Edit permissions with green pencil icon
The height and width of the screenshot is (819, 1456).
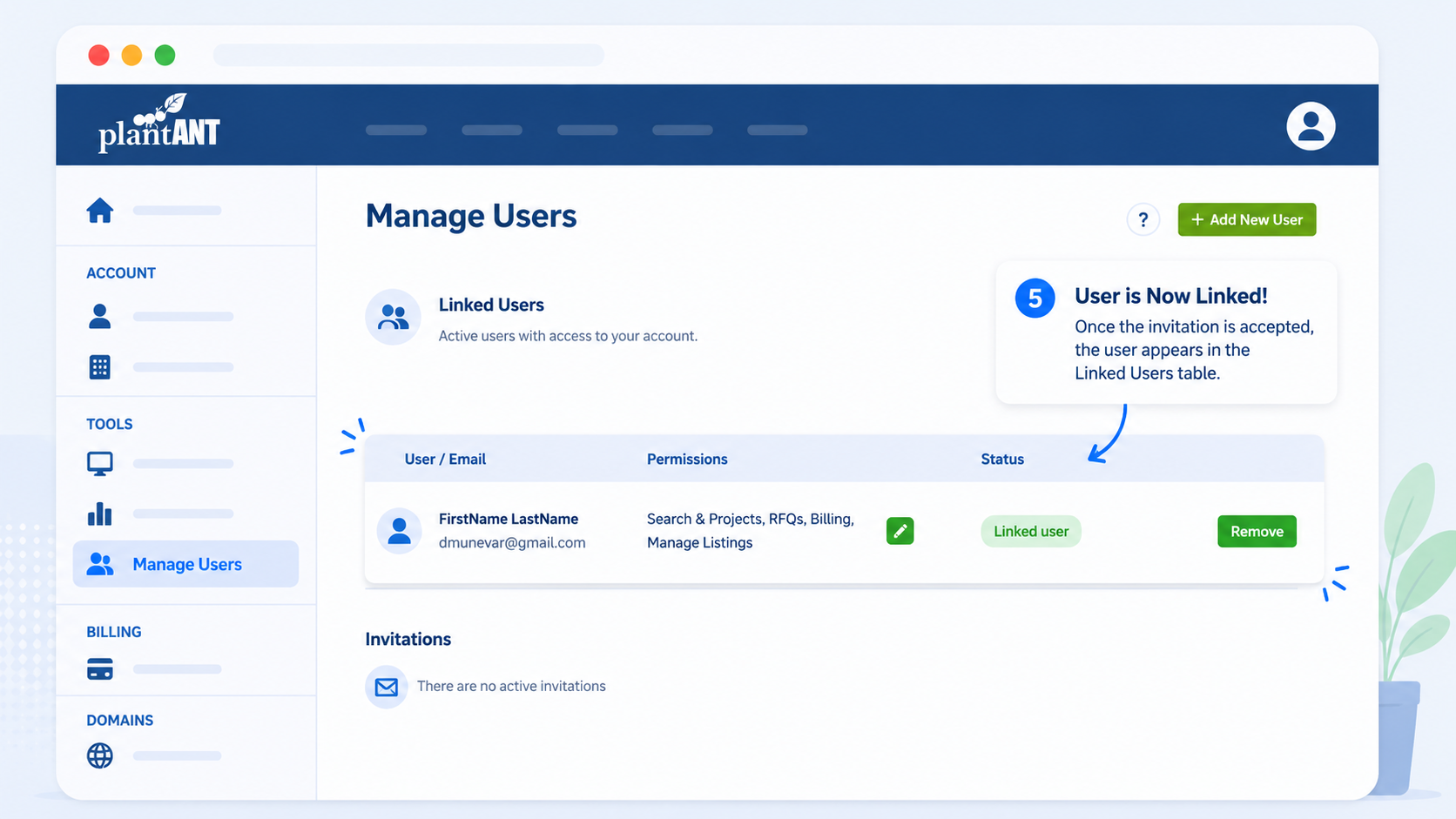point(900,531)
